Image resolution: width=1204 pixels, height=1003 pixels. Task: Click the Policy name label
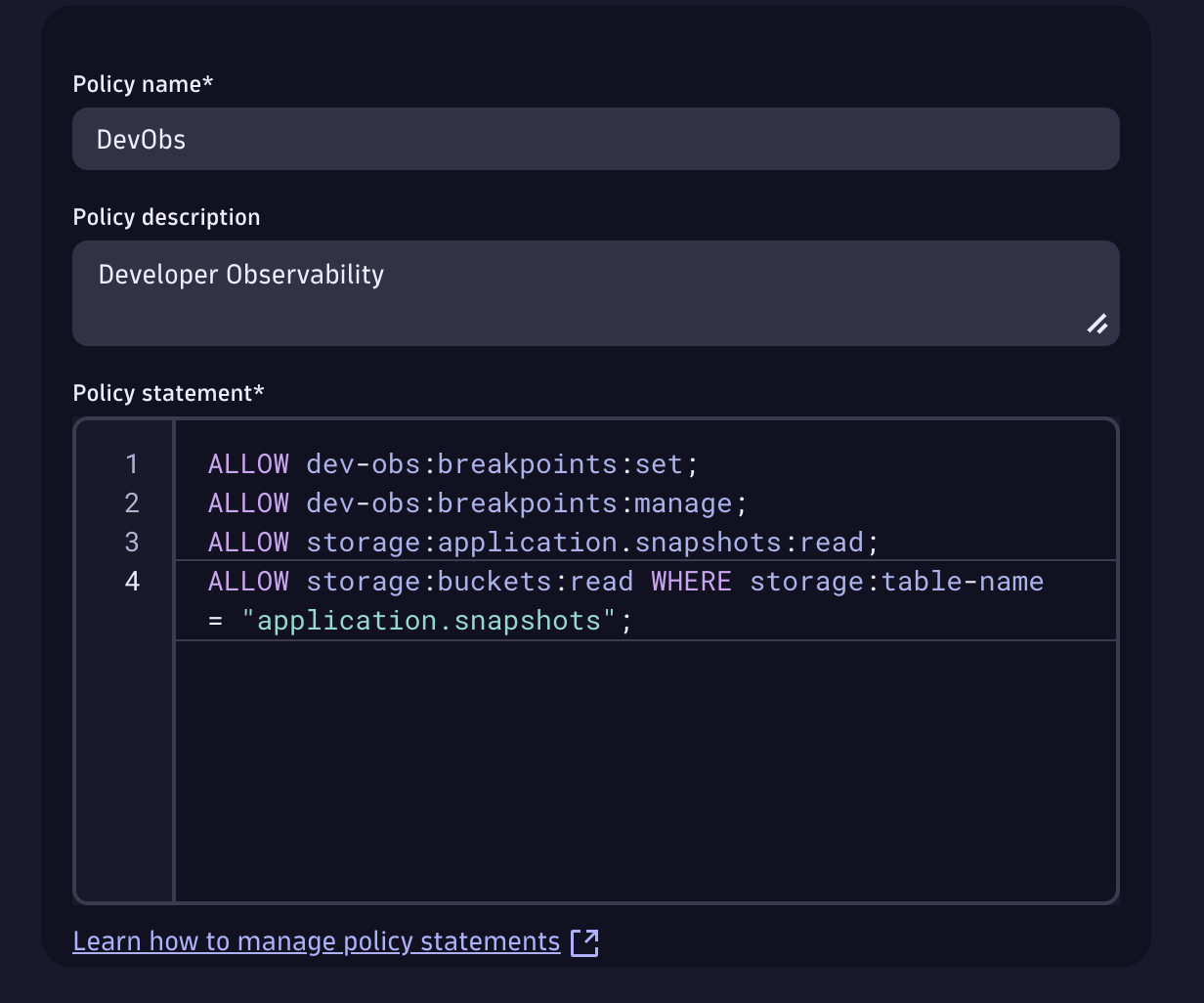[144, 84]
